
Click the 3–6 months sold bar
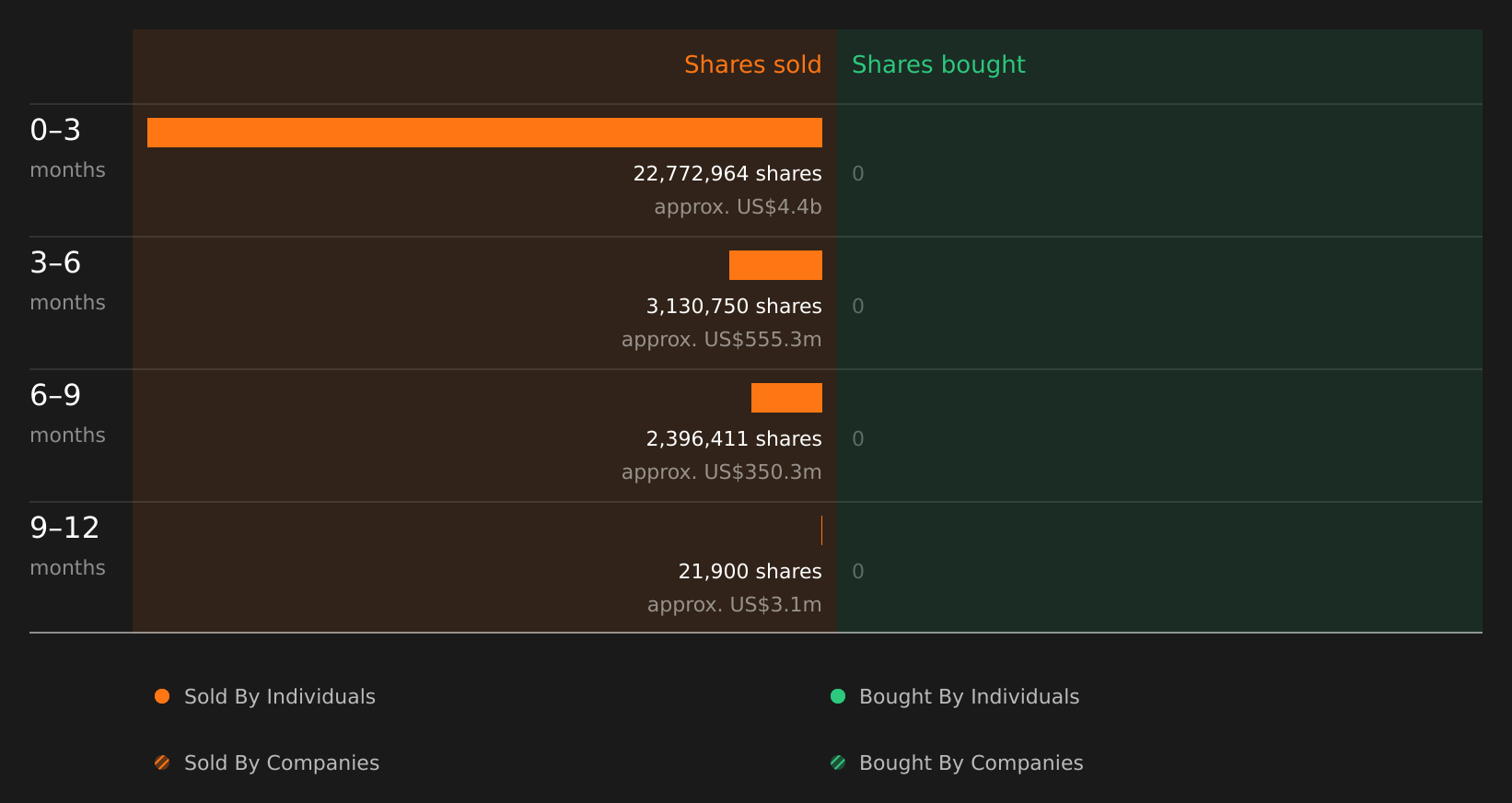pyautogui.click(x=775, y=265)
